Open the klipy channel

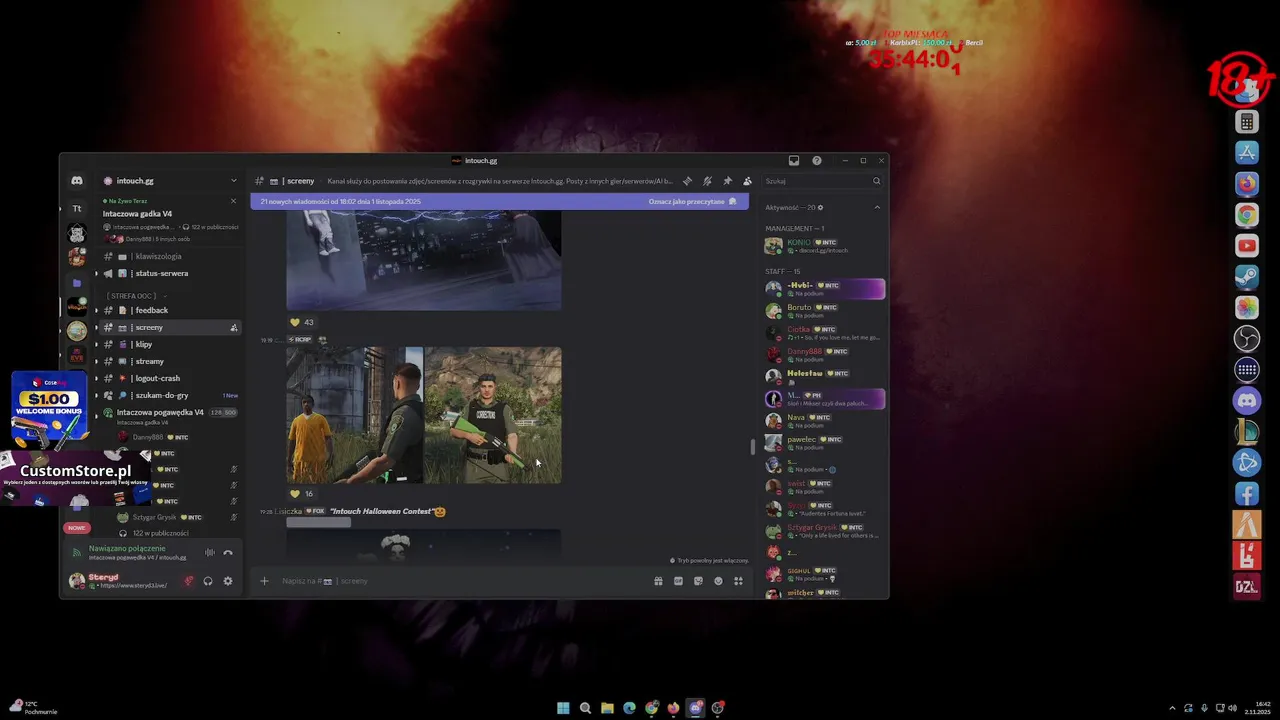(x=168, y=345)
